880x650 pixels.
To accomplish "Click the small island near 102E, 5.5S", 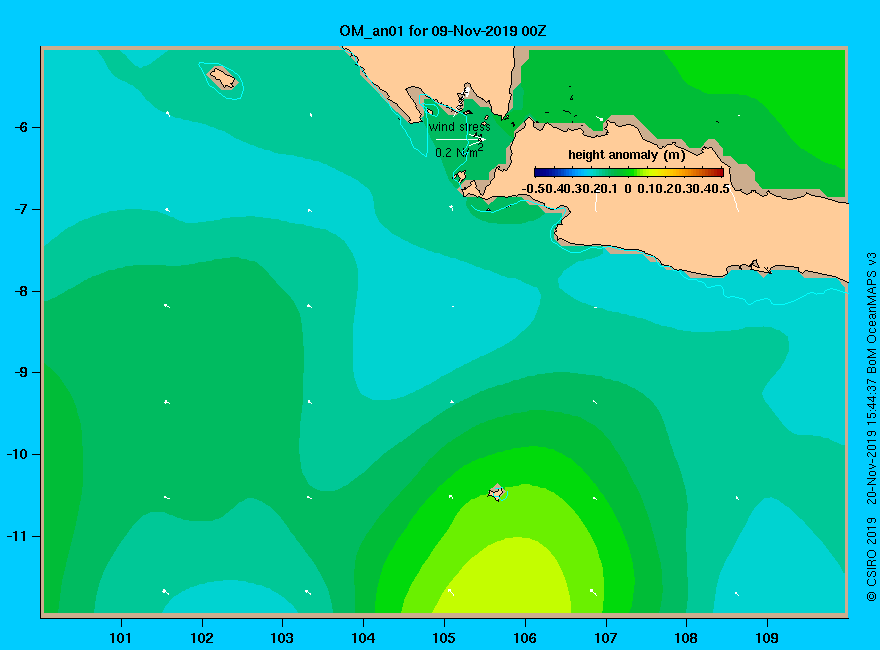I will click(223, 78).
